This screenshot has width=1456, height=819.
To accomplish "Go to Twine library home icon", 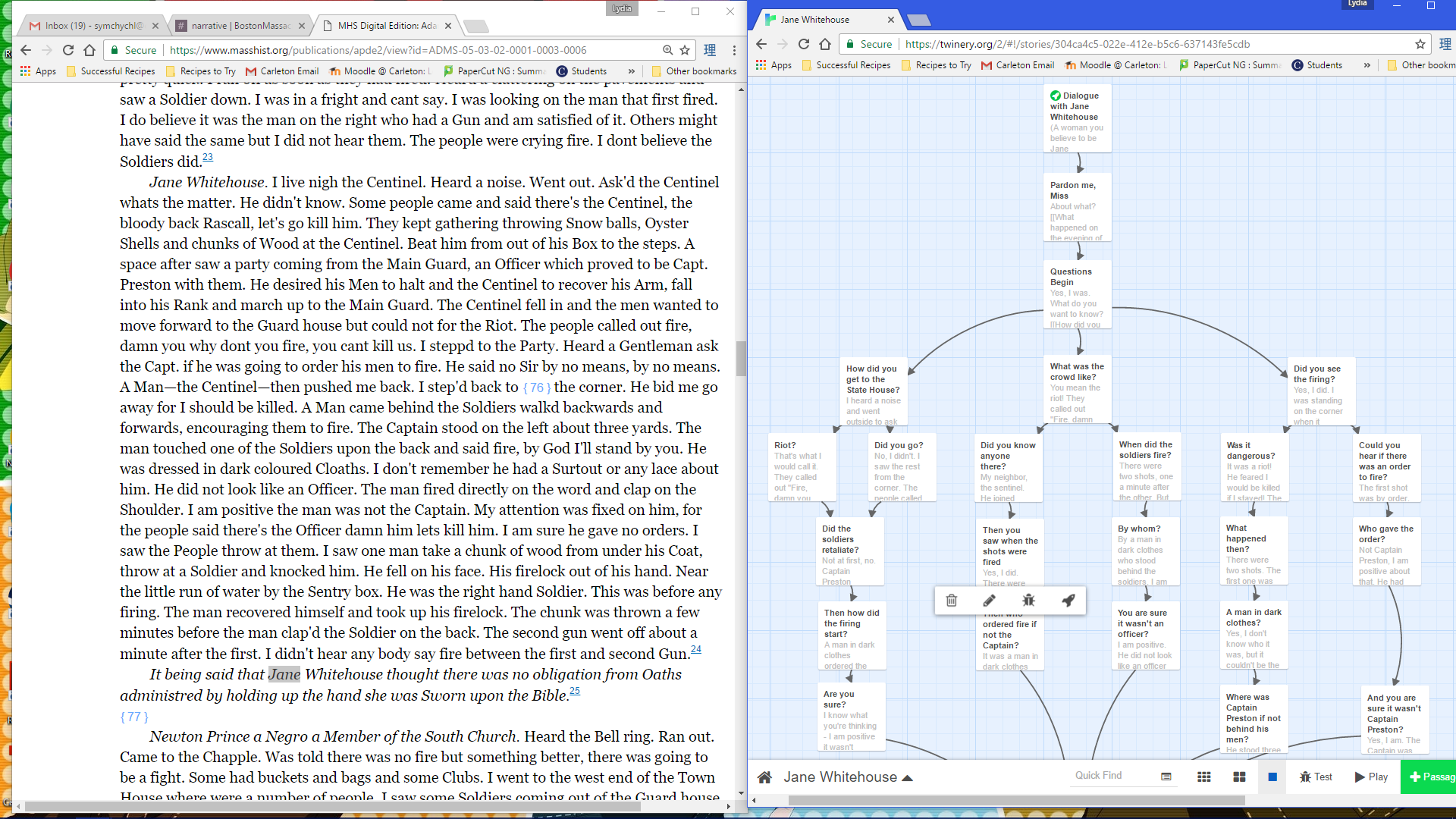I will pyautogui.click(x=764, y=777).
